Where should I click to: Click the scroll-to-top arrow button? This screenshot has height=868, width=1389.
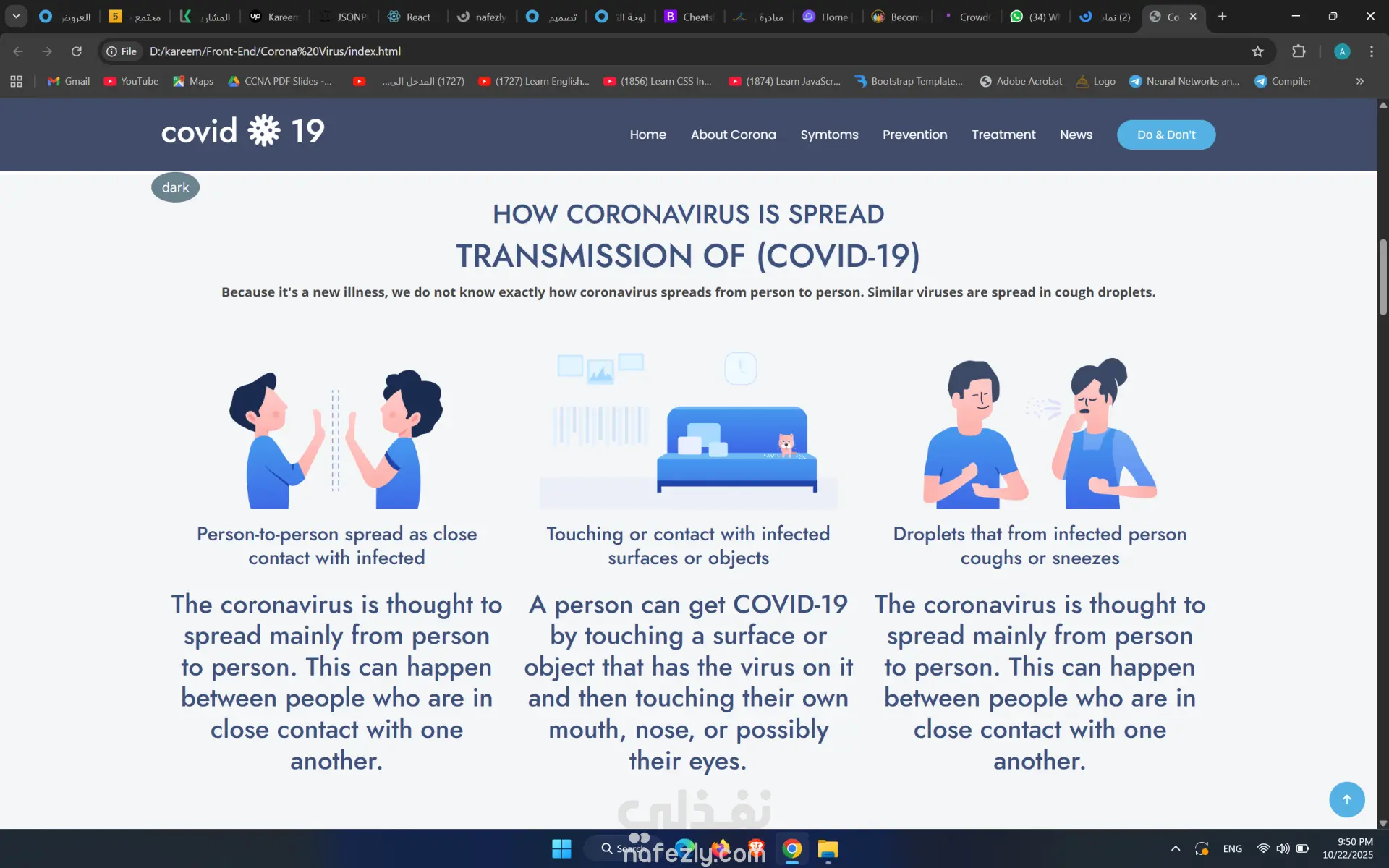click(1346, 799)
